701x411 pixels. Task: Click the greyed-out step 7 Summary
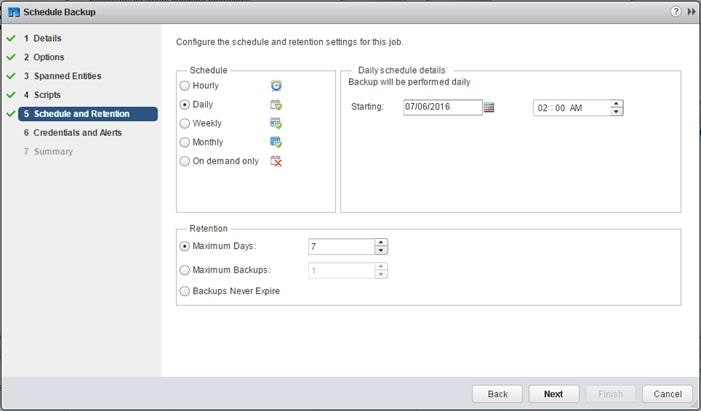click(x=48, y=152)
